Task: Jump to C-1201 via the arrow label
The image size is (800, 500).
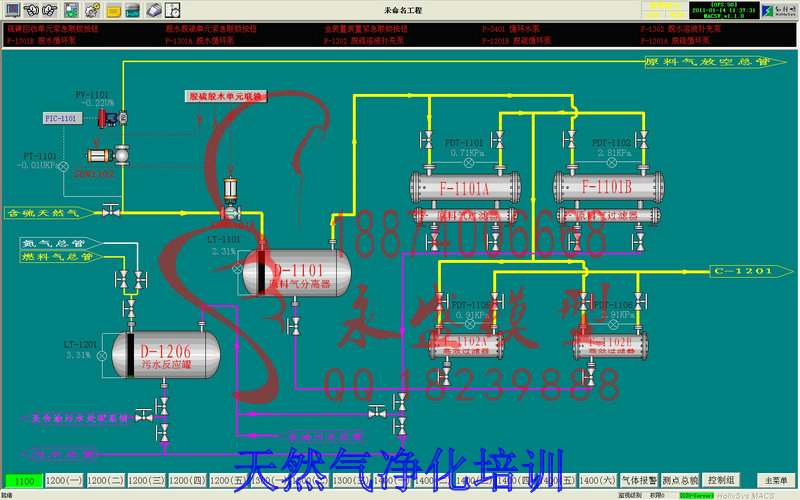Action: pyautogui.click(x=751, y=271)
